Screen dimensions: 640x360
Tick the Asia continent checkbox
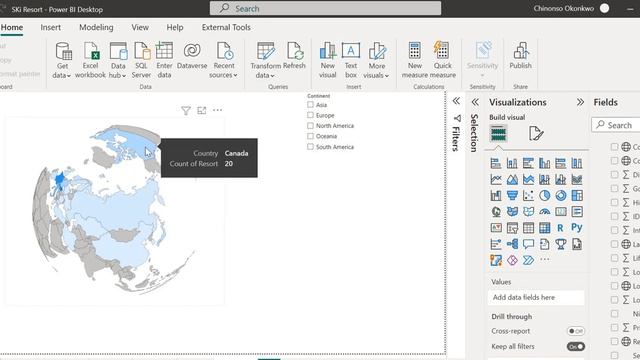(310, 104)
